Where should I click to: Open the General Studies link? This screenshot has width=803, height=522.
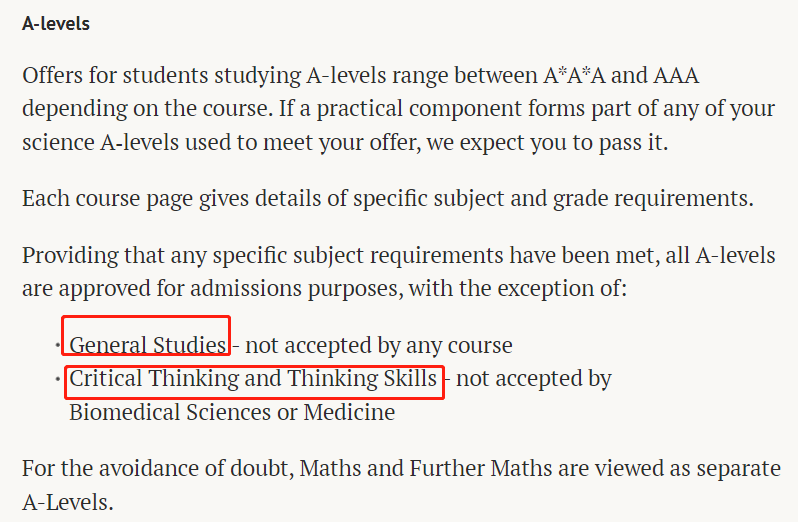(147, 345)
